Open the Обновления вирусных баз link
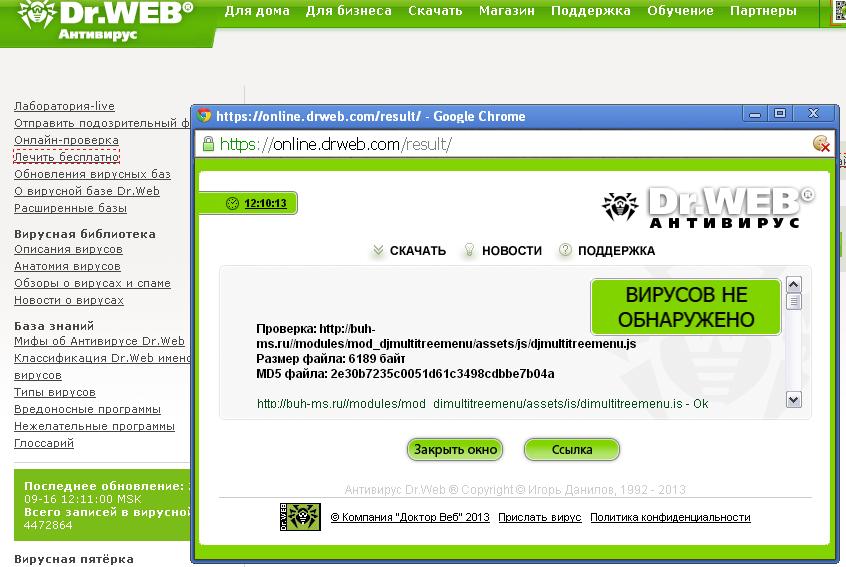This screenshot has height=567, width=846. click(92, 174)
